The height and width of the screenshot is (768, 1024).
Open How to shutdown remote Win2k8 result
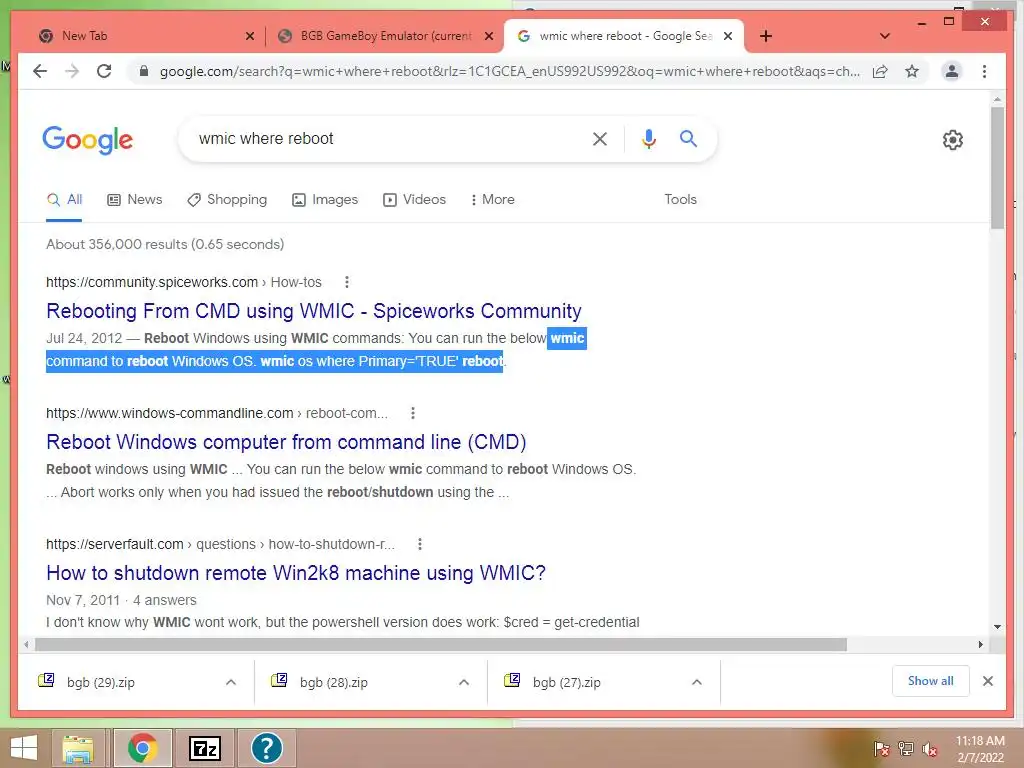(296, 573)
